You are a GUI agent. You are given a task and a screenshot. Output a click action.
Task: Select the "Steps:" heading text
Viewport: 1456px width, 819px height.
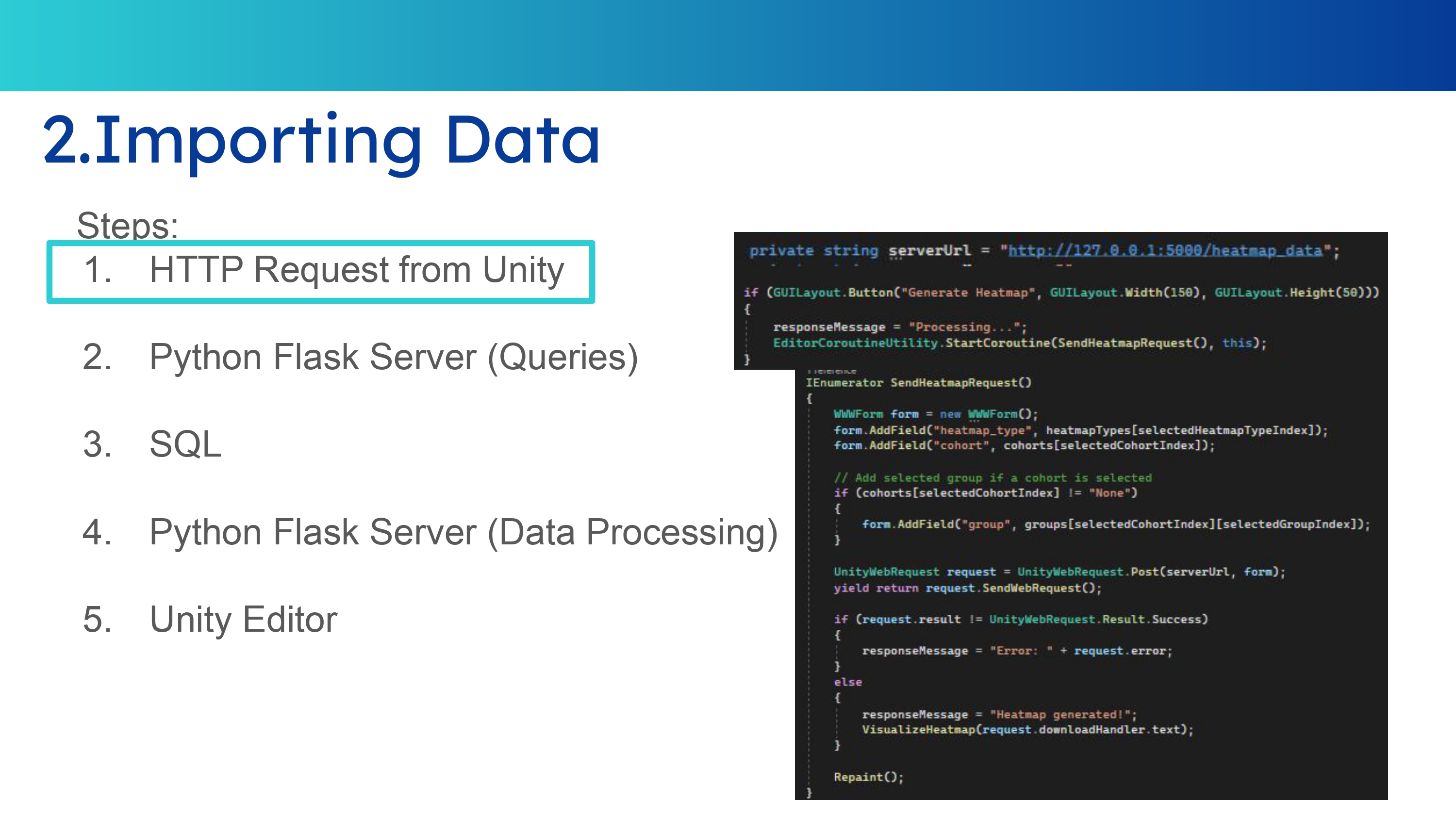click(128, 226)
